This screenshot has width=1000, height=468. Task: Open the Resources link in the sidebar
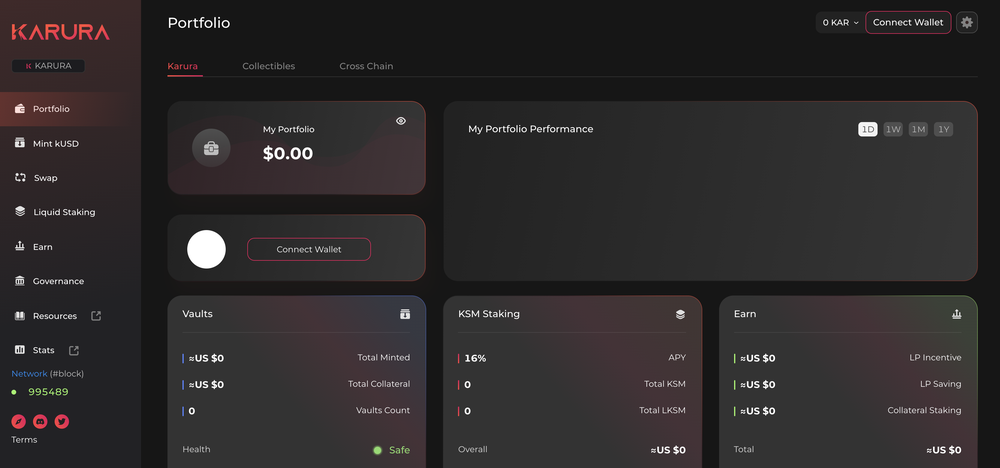(55, 316)
